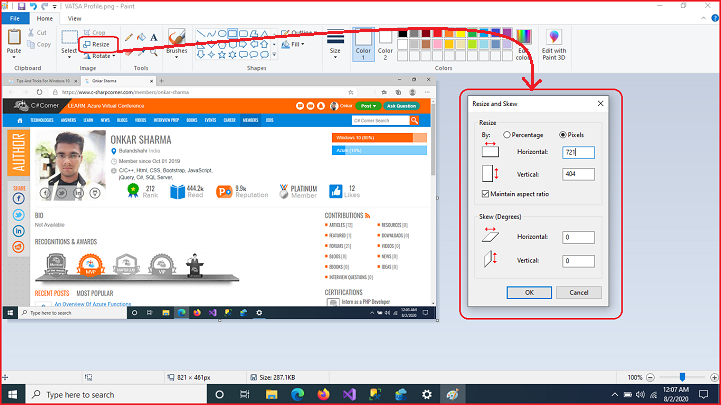Select the Line shape

tap(200, 34)
